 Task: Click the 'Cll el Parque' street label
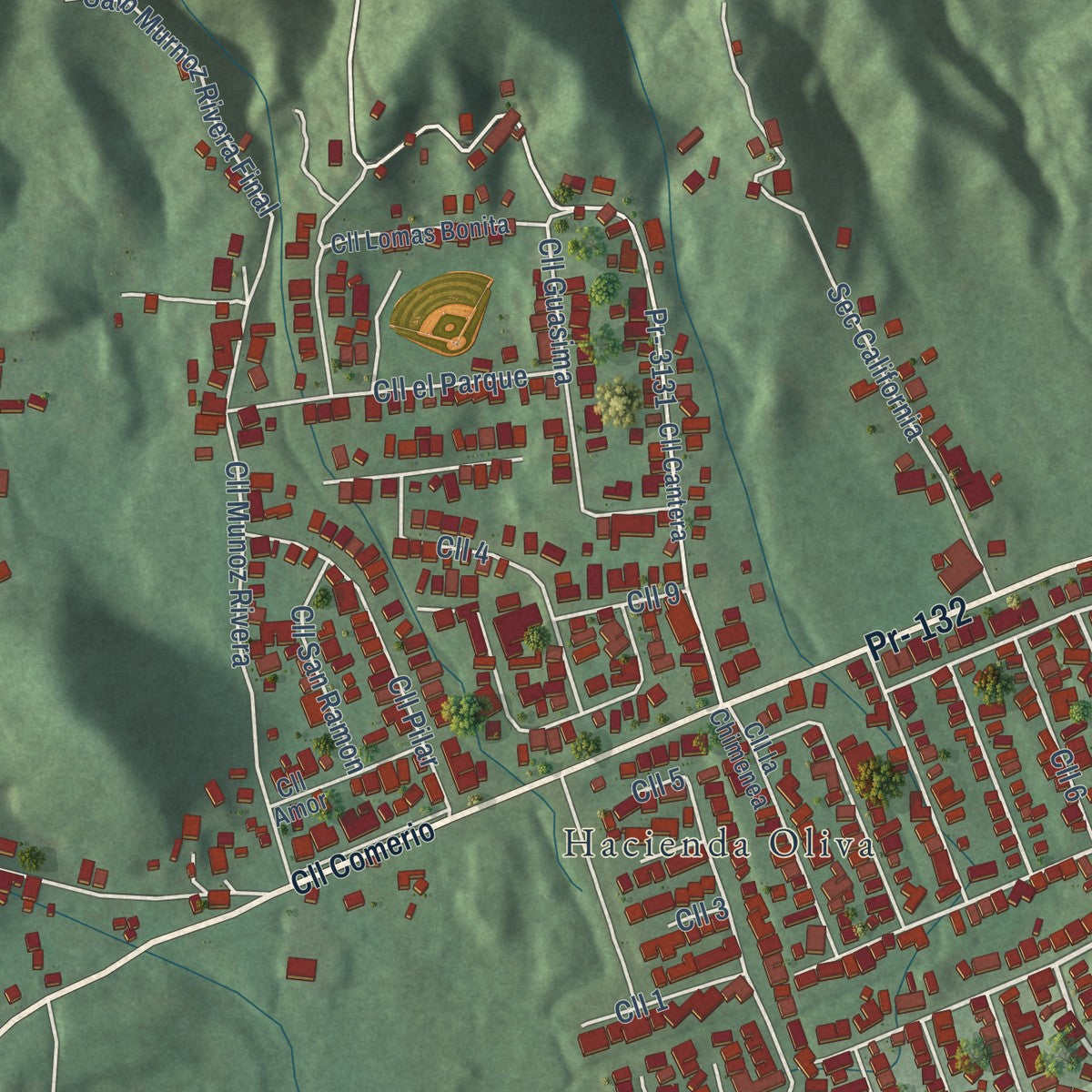coord(450,385)
